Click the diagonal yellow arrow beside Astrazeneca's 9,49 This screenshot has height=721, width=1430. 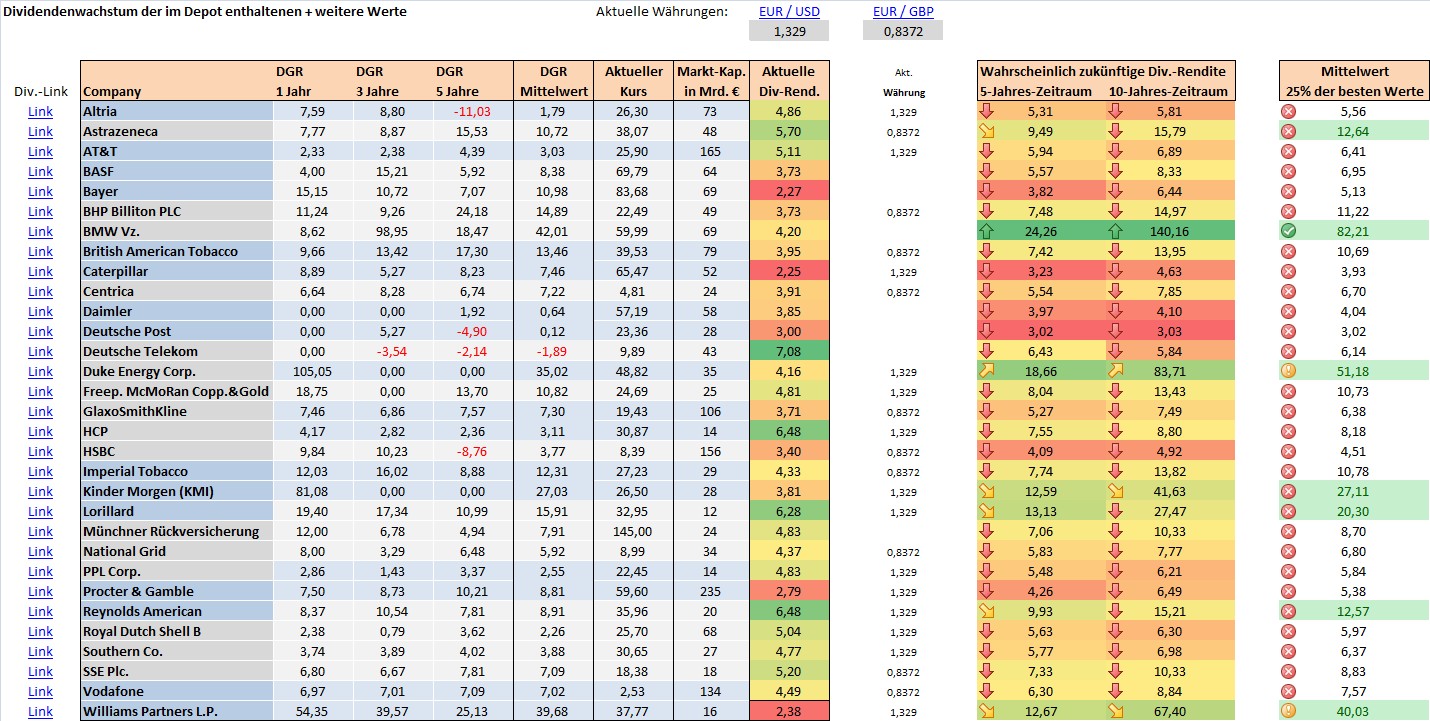click(986, 131)
